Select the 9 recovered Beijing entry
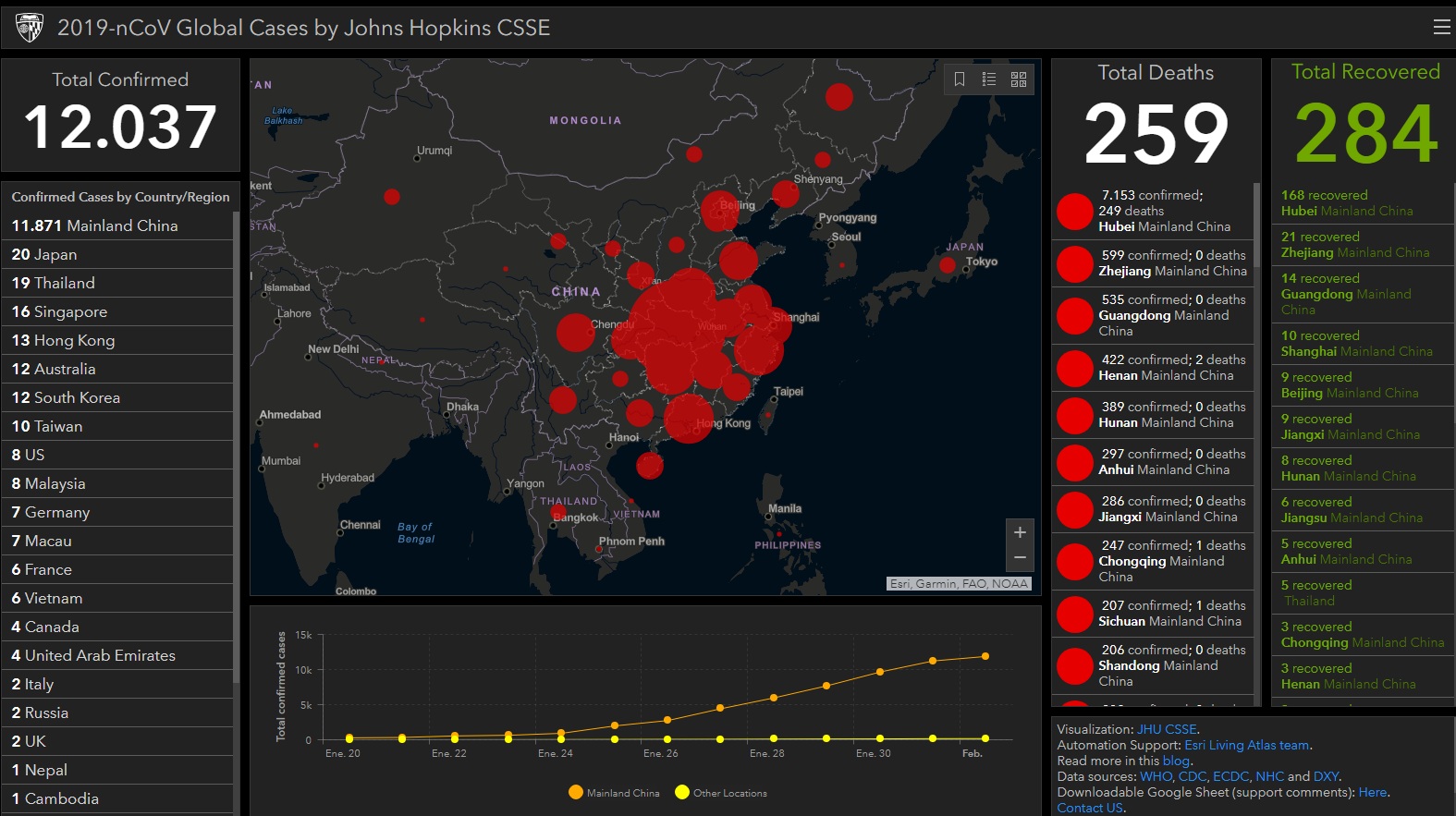This screenshot has width=1456, height=816. click(1361, 385)
